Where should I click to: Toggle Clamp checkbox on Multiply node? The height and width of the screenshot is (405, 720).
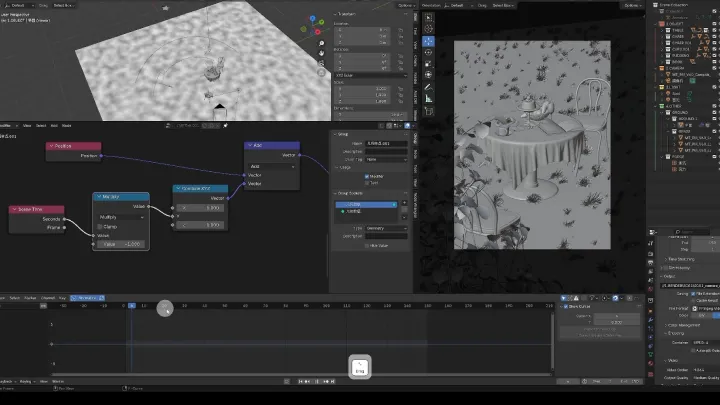point(100,227)
